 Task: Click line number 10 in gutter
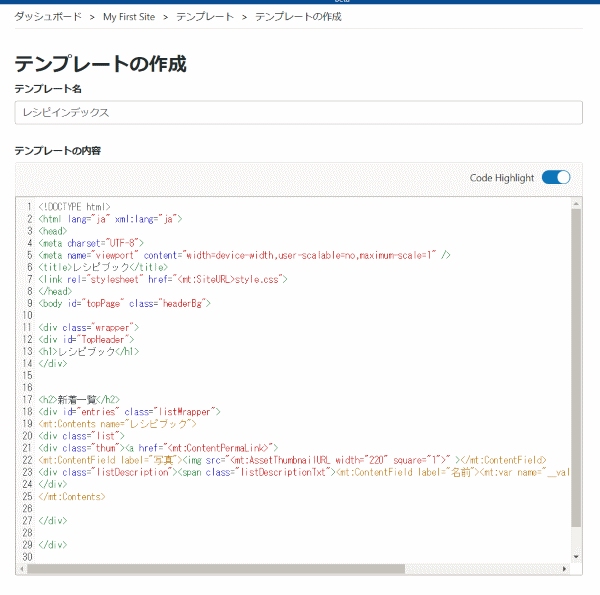tap(27, 315)
